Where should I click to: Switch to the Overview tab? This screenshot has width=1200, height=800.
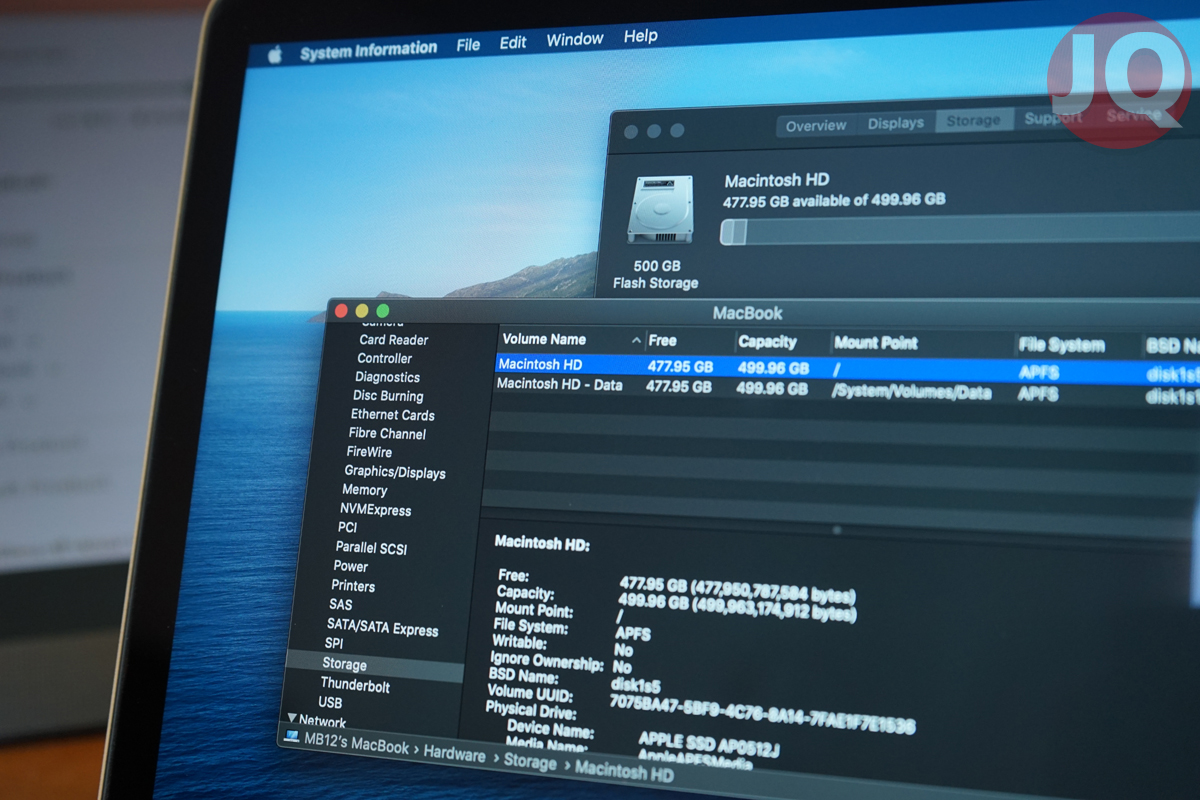(x=816, y=126)
